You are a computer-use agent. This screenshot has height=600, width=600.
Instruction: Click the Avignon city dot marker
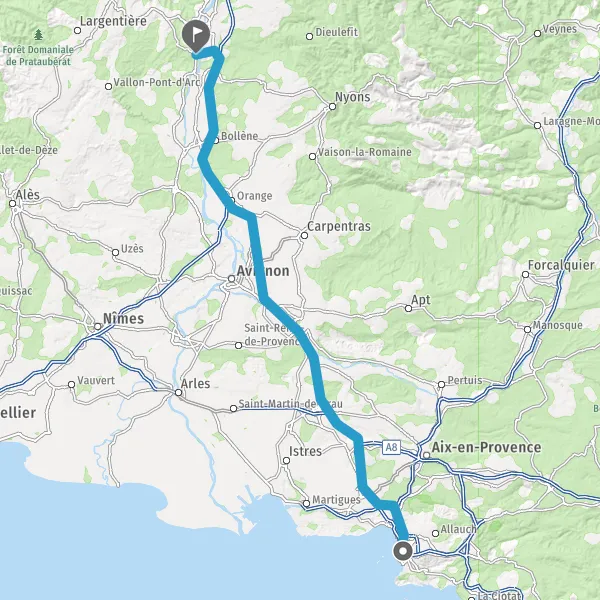232,279
